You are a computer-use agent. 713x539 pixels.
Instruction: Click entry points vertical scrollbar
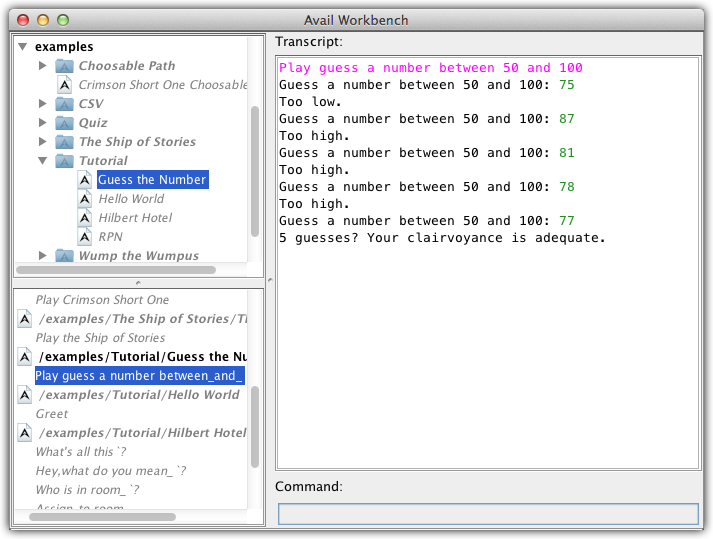click(255, 427)
